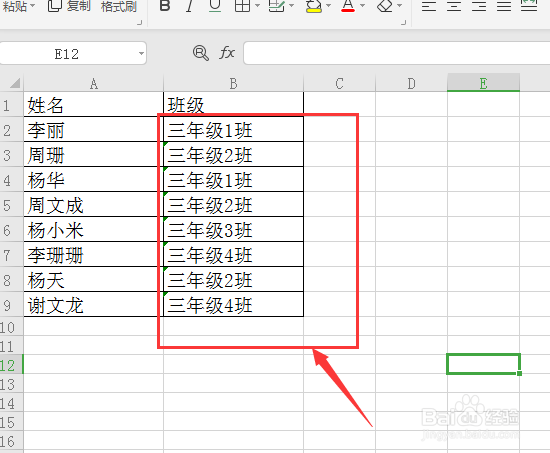Select the cell containing 周文成

point(94,205)
